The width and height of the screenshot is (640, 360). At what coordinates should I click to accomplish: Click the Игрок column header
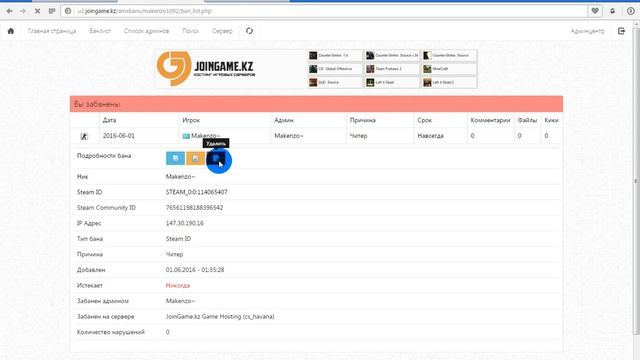click(x=191, y=120)
